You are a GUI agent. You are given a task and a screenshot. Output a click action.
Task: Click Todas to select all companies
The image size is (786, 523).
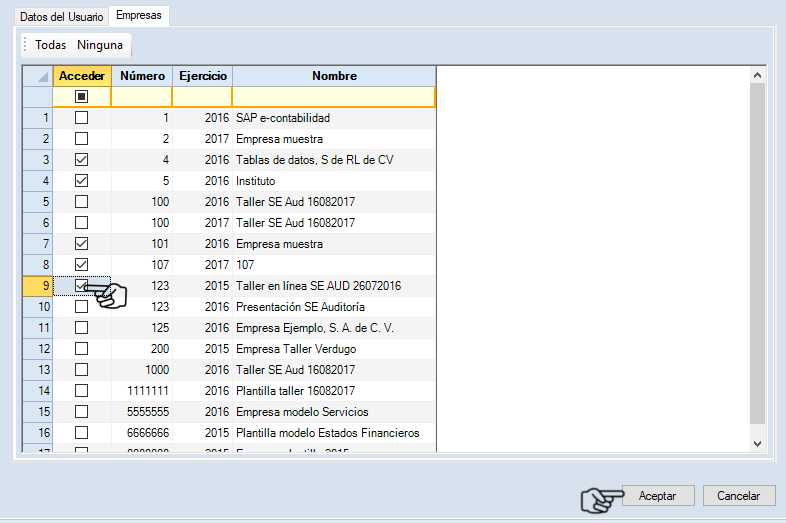coord(50,45)
